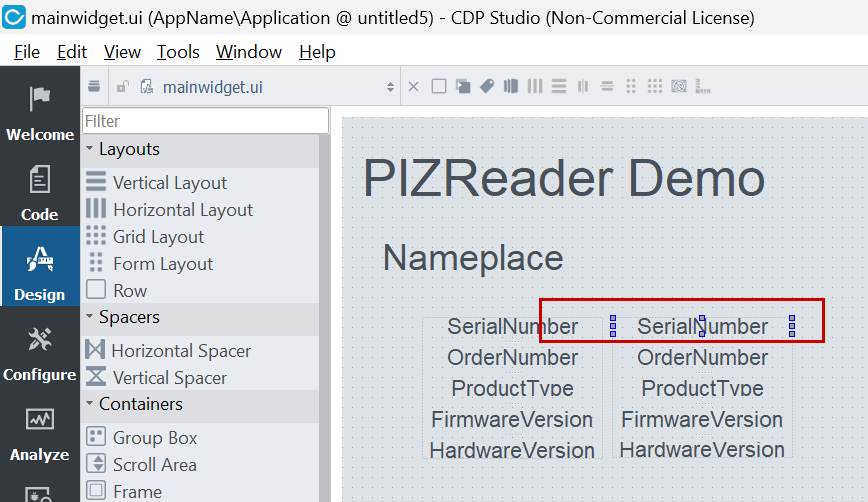Click the sidebar stack icon beside lock

[94, 86]
